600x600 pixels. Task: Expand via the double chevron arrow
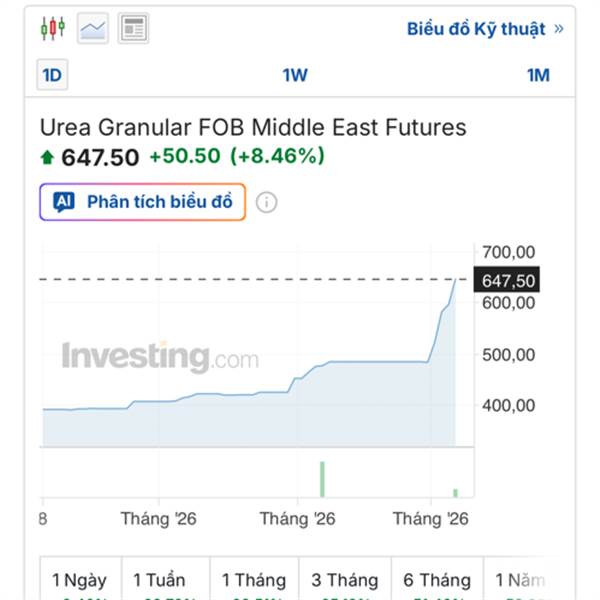point(558,28)
